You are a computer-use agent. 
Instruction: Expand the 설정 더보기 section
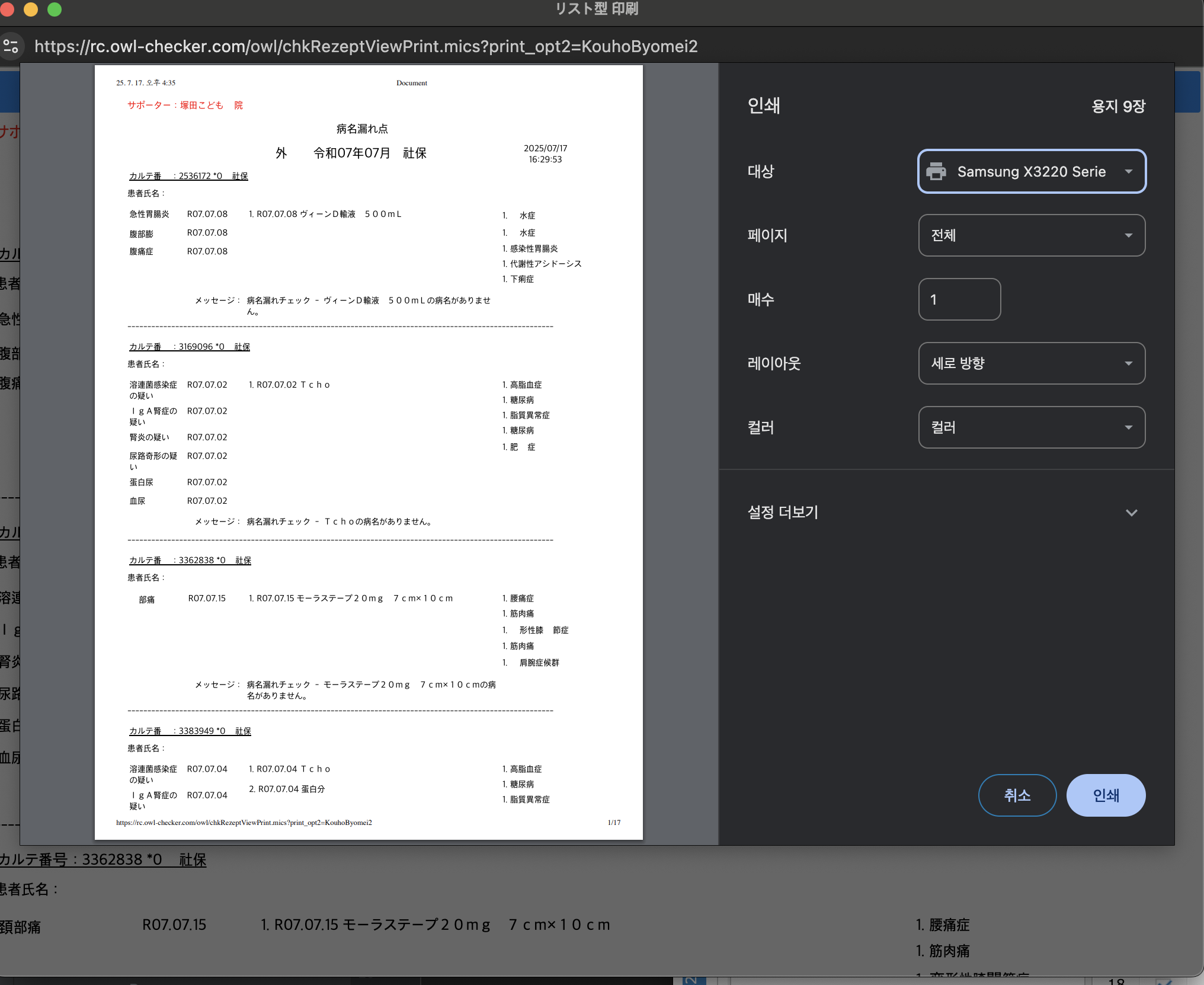pos(783,513)
